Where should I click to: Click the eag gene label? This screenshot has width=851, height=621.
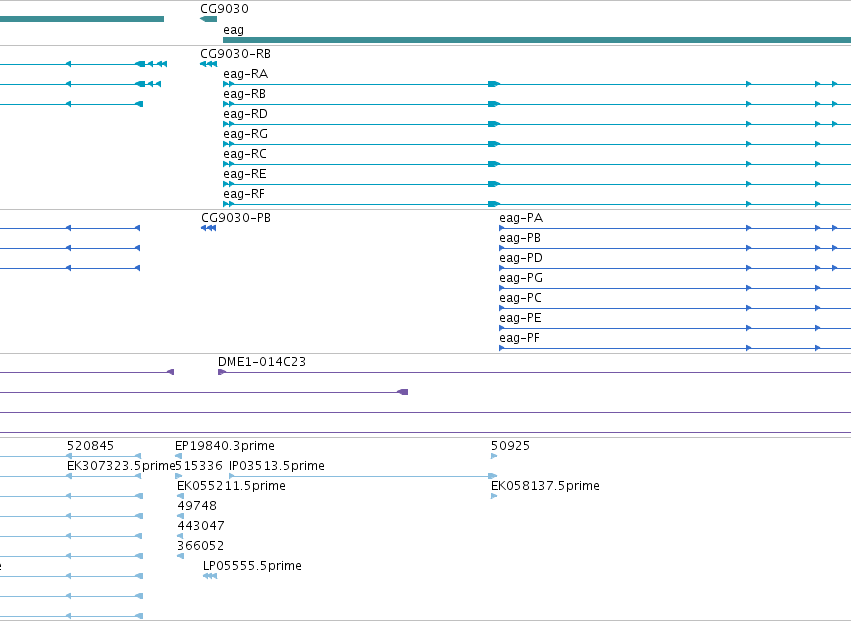[x=233, y=30]
